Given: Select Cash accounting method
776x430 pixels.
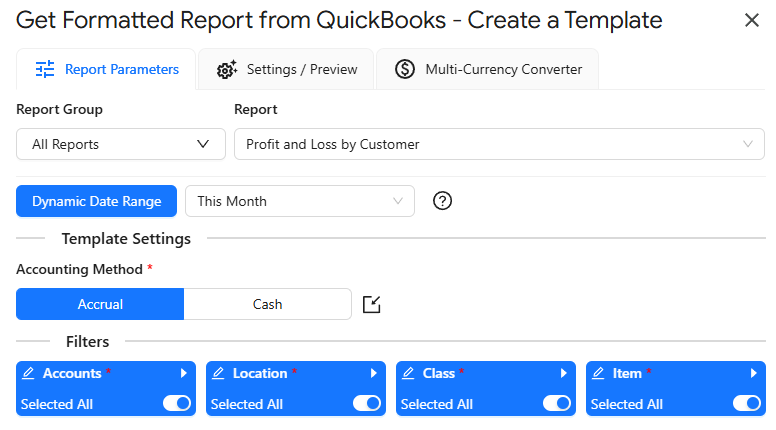Looking at the screenshot, I should [x=267, y=304].
